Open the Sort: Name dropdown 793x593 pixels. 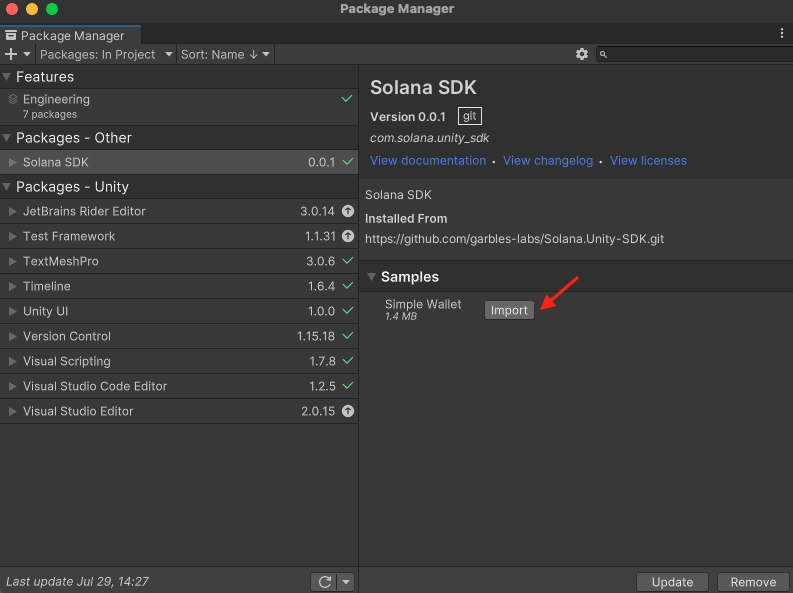[x=225, y=54]
